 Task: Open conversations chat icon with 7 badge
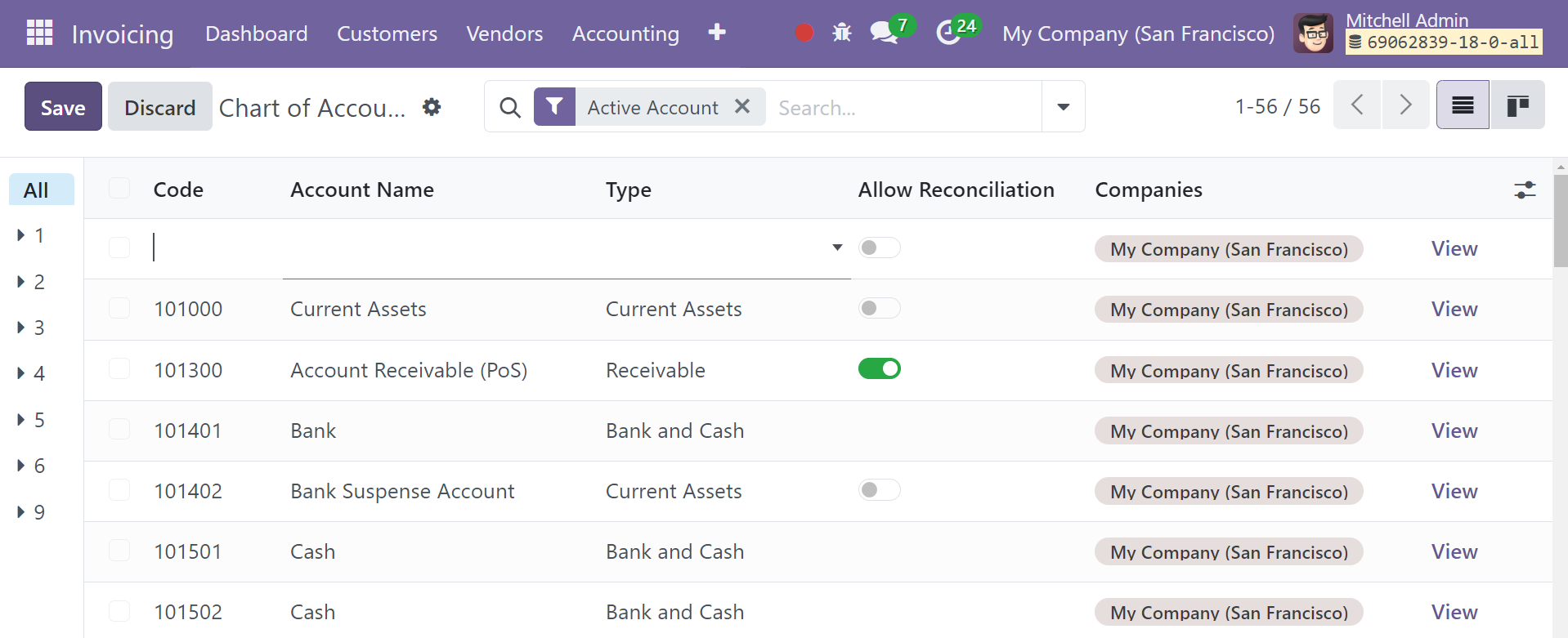[884, 33]
